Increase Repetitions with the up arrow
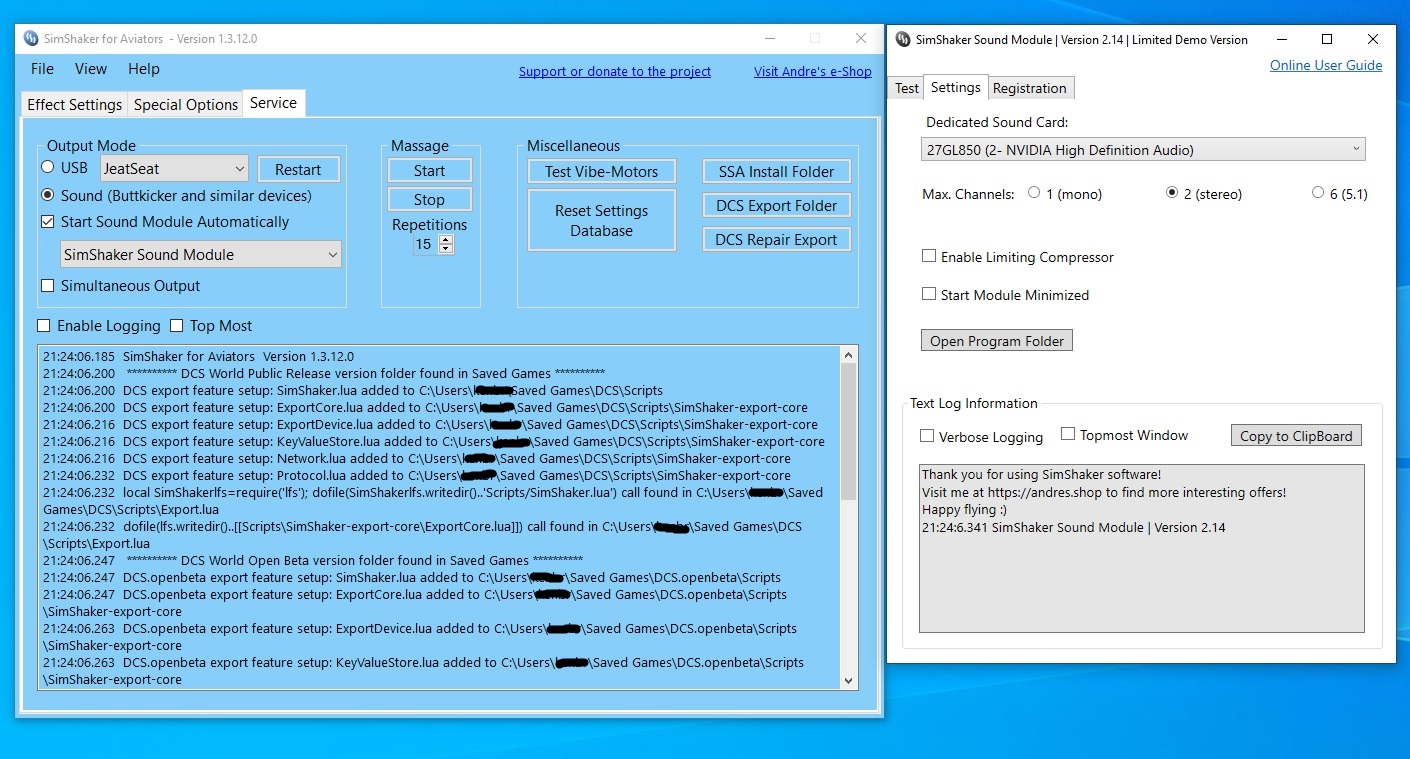1410x759 pixels. (446, 240)
